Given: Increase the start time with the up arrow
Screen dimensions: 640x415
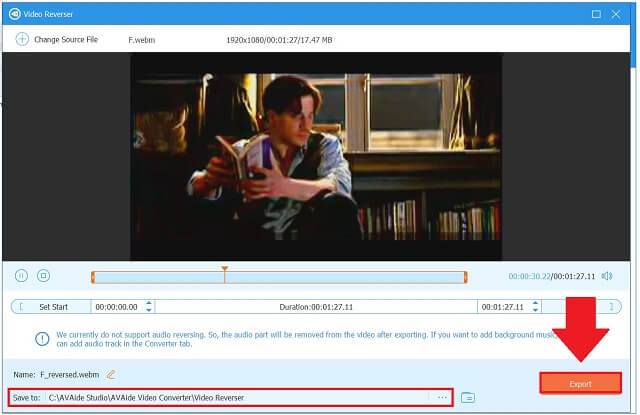Looking at the screenshot, I should (x=149, y=303).
